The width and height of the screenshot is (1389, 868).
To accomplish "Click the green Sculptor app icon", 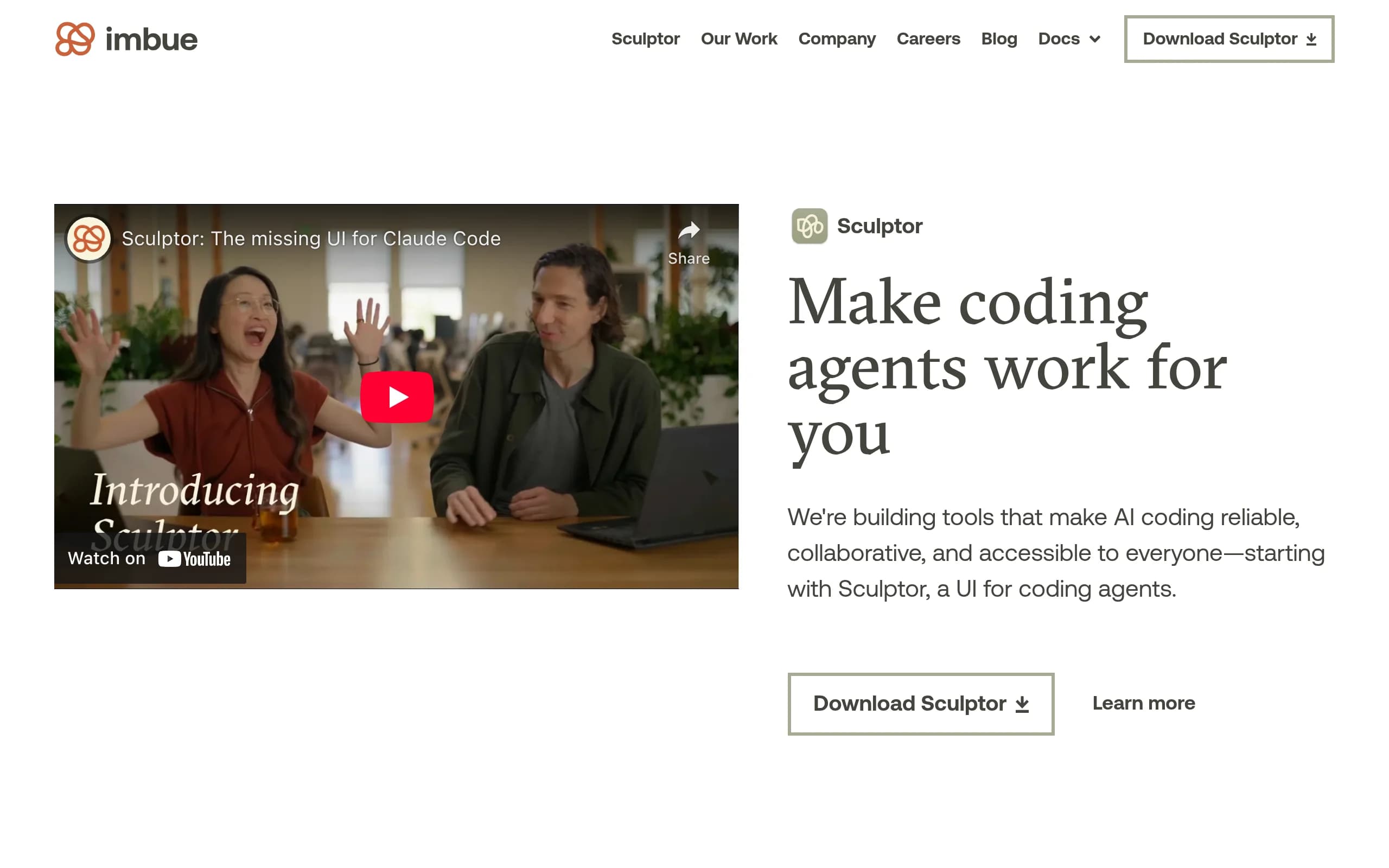I will (x=810, y=226).
